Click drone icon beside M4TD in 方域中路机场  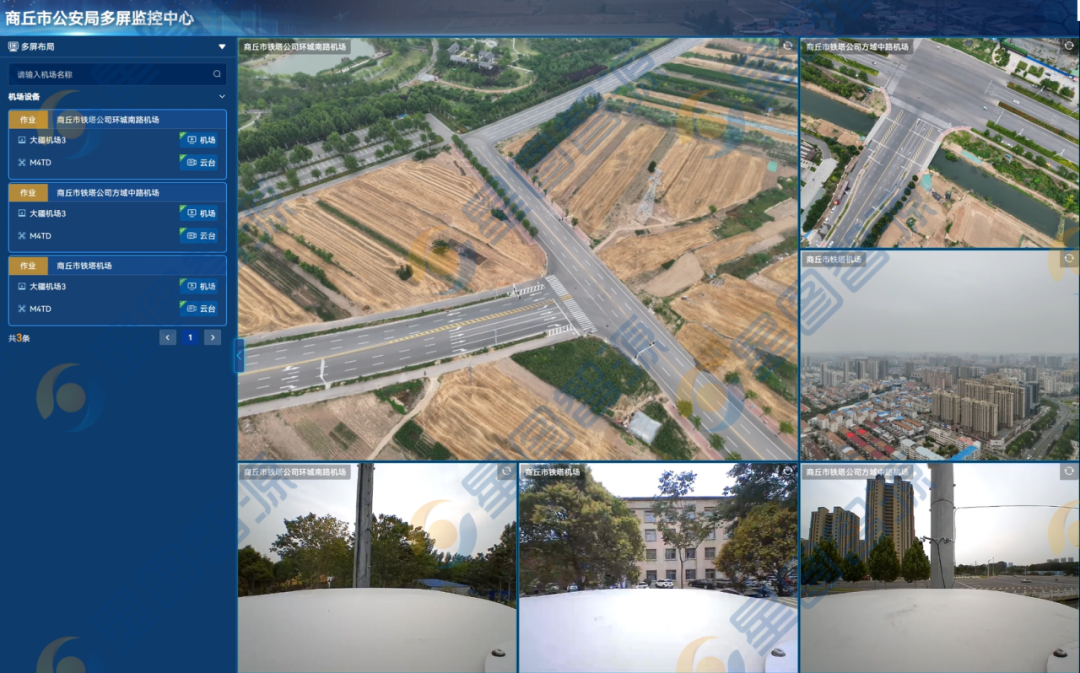pos(21,236)
